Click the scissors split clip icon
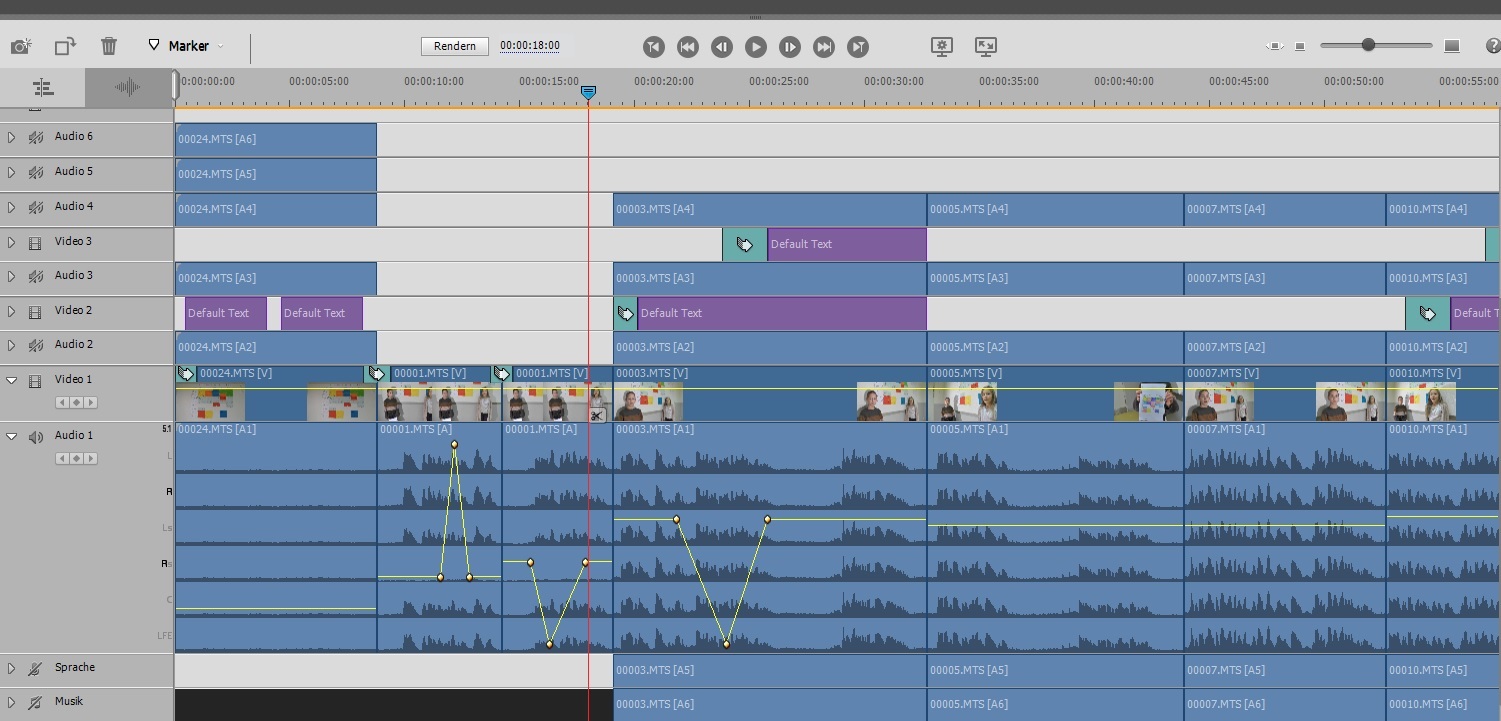 (596, 415)
